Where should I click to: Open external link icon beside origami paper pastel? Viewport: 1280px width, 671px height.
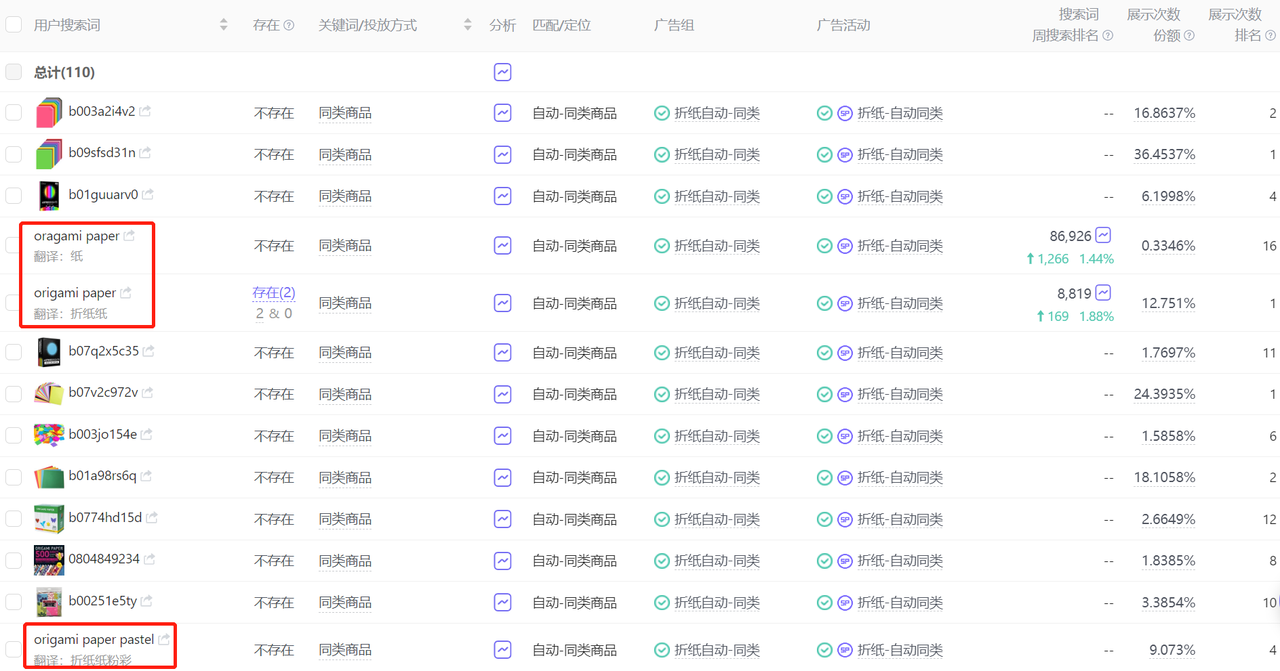164,639
